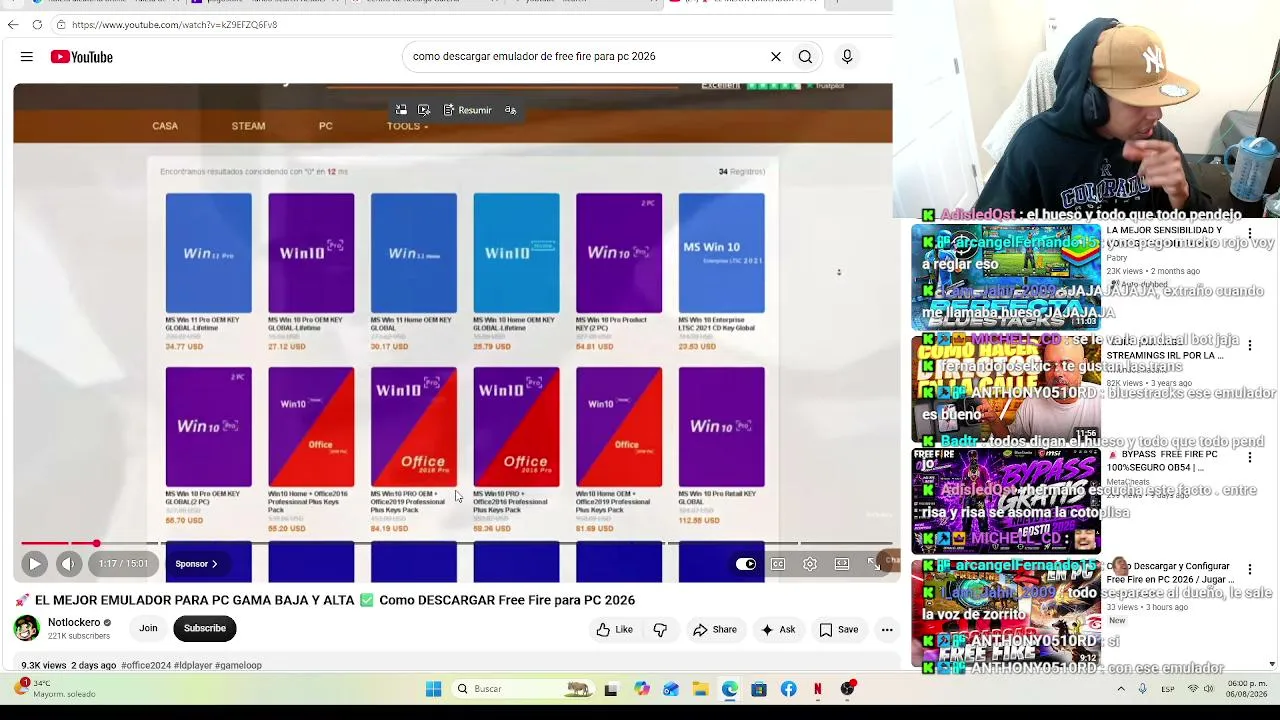Viewport: 1280px width, 720px height.
Task: Open Netflix from the taskbar
Action: tap(818, 689)
